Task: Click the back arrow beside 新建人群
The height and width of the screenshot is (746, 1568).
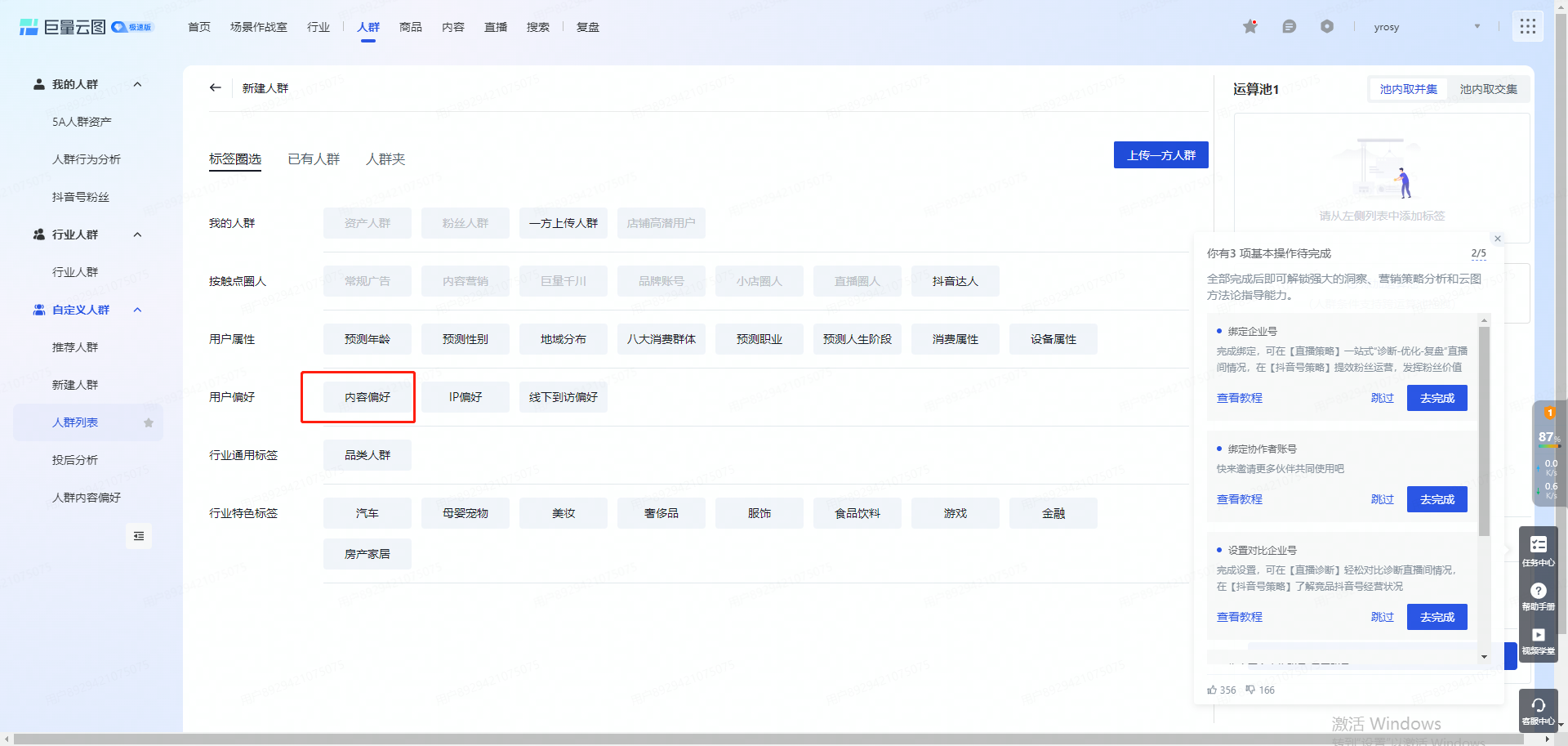Action: 216,87
